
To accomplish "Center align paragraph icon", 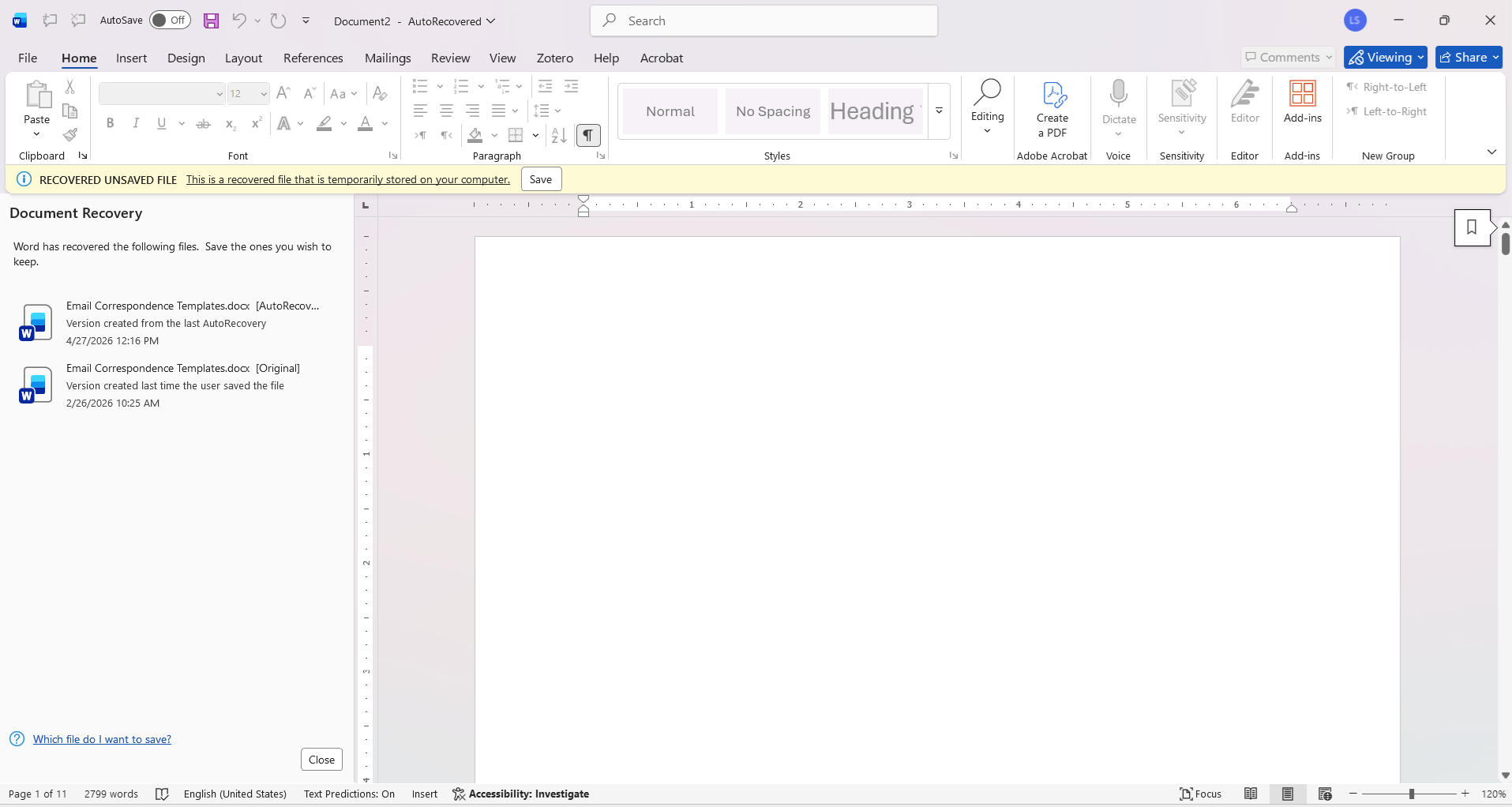I will click(446, 111).
